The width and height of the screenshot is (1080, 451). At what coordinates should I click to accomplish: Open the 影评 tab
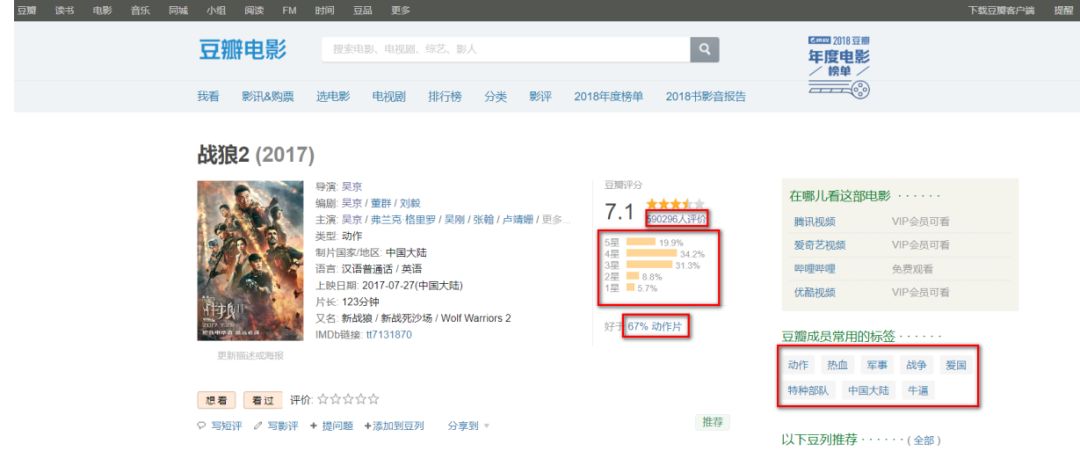[x=540, y=96]
